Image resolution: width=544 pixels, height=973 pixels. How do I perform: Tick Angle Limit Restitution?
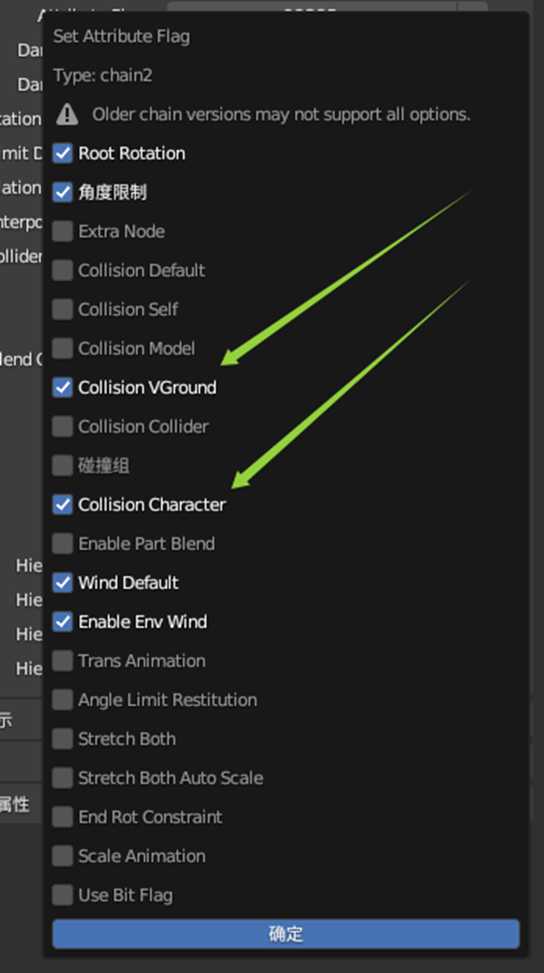[x=63, y=700]
